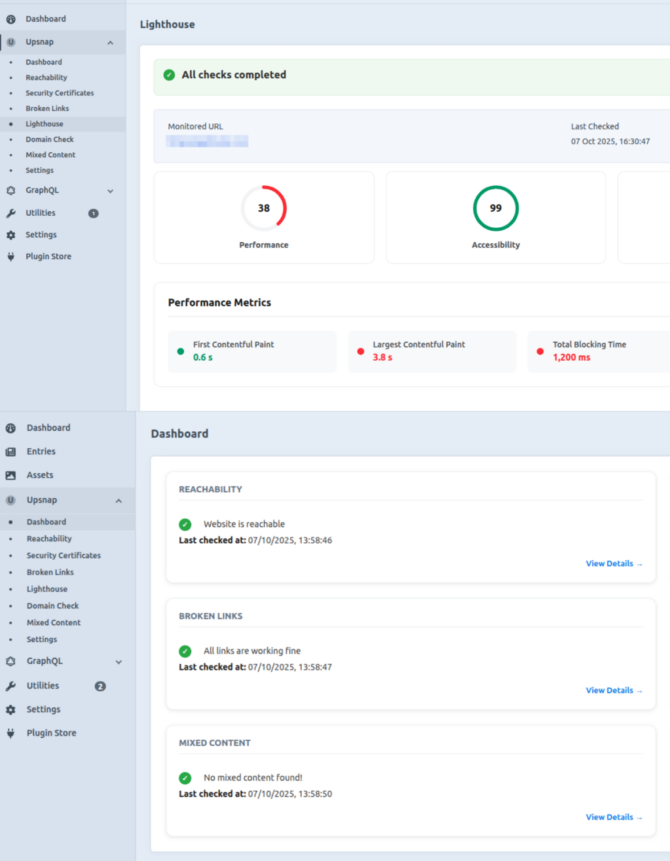The width and height of the screenshot is (670, 861).
Task: Click the green dot by First Contentful Paint
Action: coord(181,351)
